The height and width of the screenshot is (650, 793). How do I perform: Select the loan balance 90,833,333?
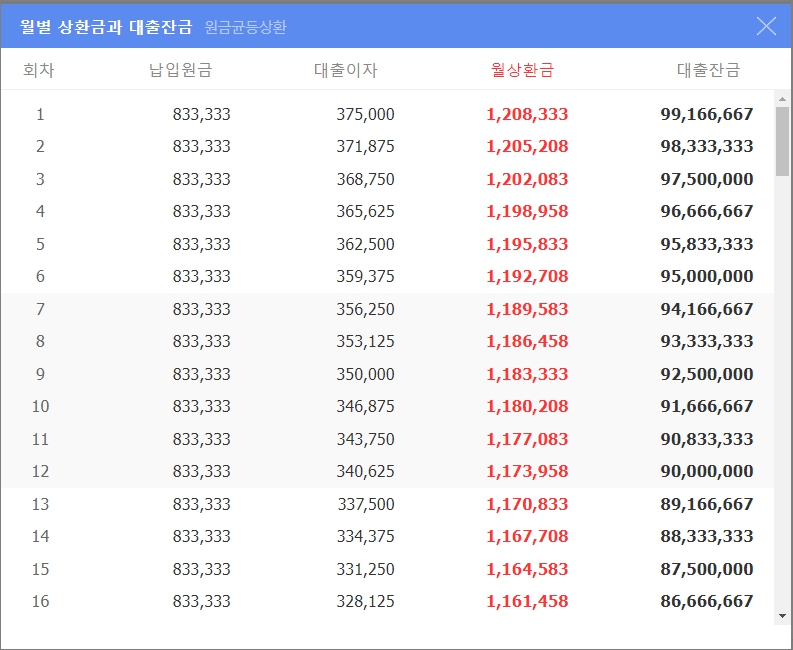point(707,439)
